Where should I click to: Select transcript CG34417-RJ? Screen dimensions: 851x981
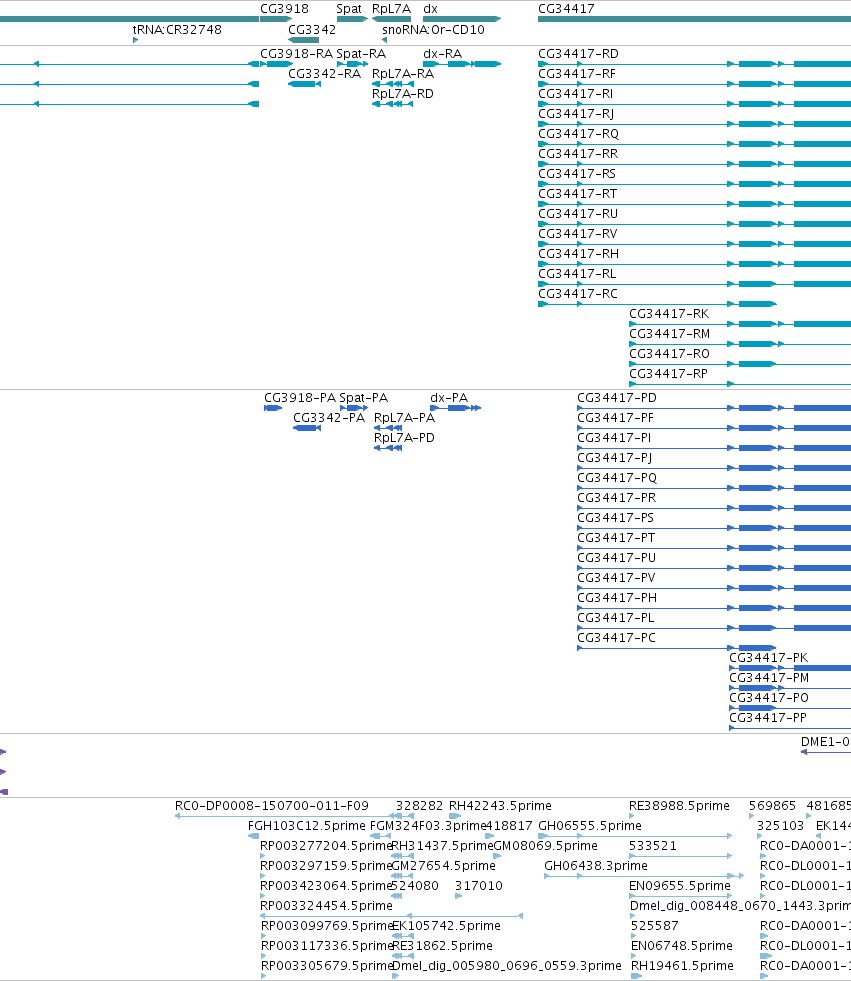pyautogui.click(x=576, y=114)
